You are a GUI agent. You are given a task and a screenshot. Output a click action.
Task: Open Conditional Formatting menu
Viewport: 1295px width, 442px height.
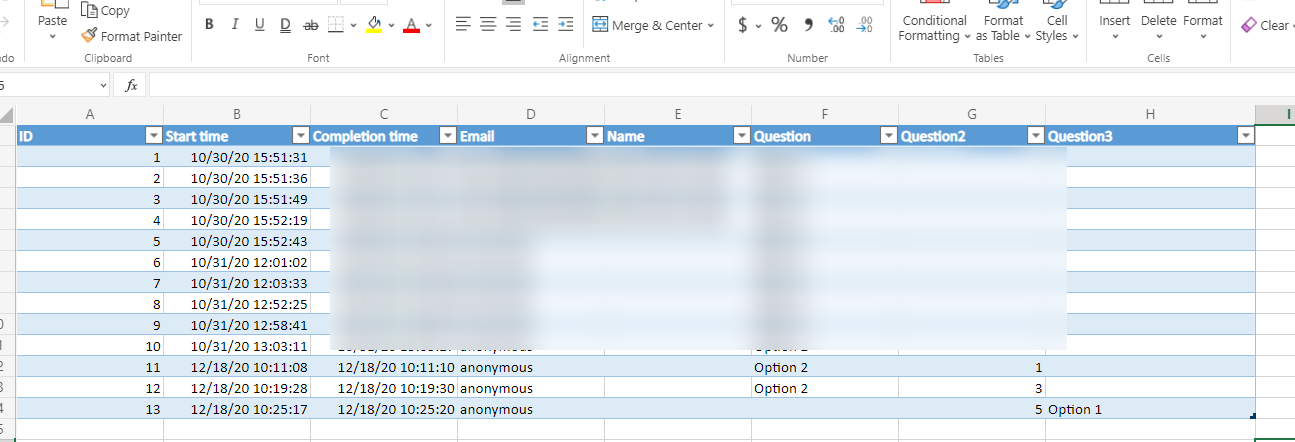[x=933, y=23]
